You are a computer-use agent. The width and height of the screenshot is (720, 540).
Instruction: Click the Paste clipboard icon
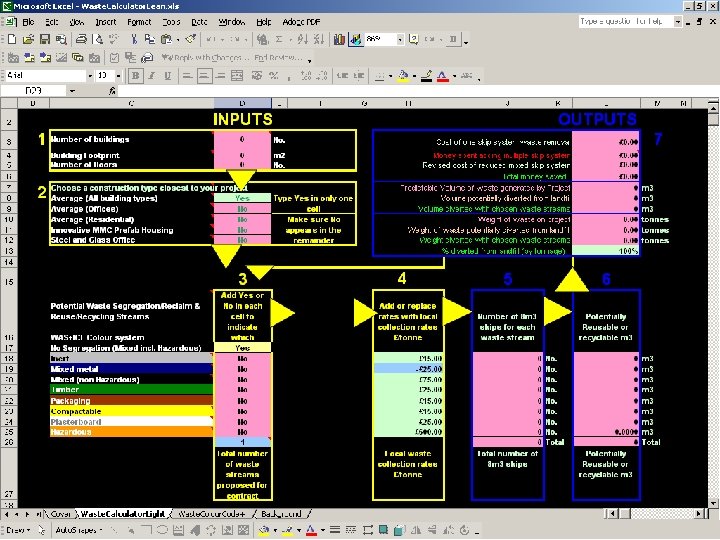166,39
